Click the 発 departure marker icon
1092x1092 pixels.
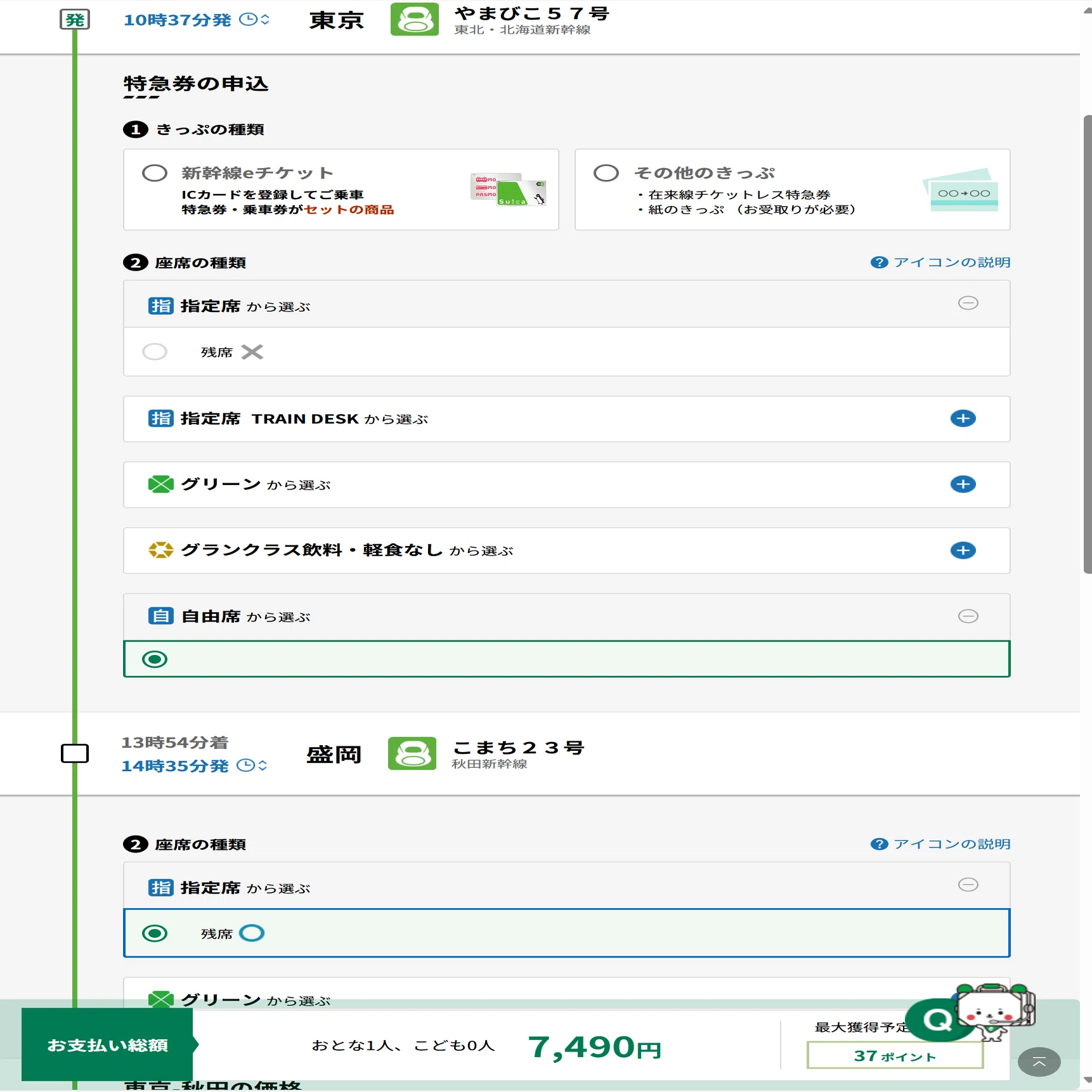tap(75, 20)
